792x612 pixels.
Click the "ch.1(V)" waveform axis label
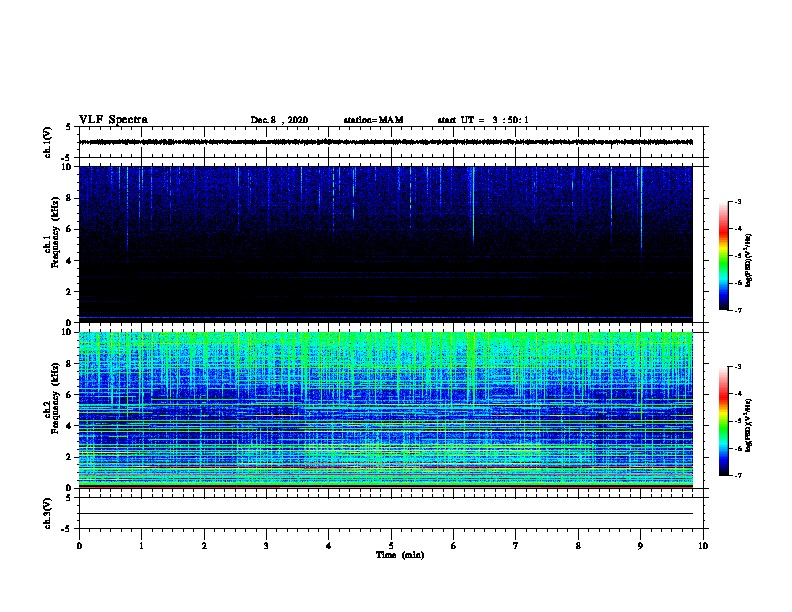[x=47, y=142]
